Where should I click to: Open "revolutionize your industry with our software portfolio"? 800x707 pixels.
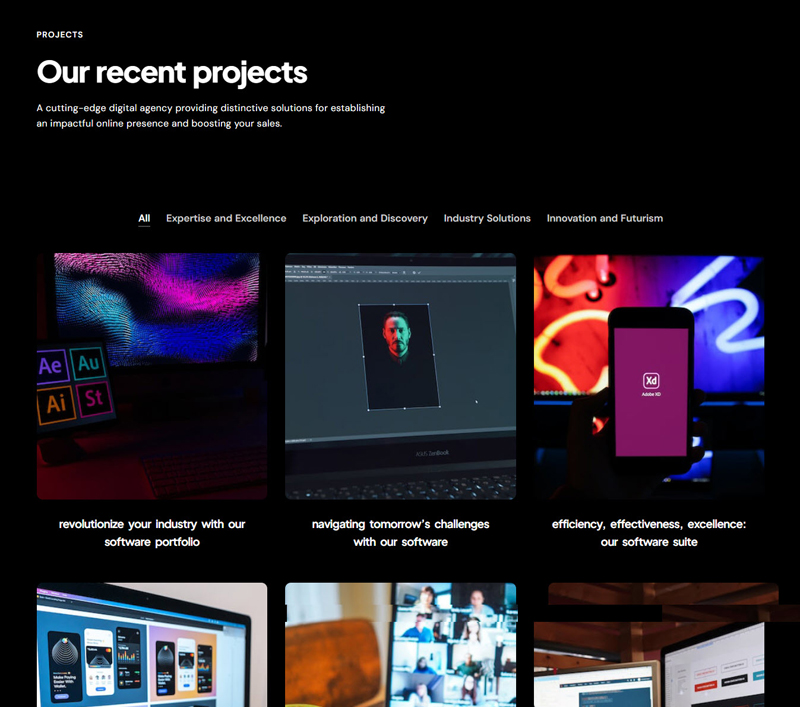(152, 532)
